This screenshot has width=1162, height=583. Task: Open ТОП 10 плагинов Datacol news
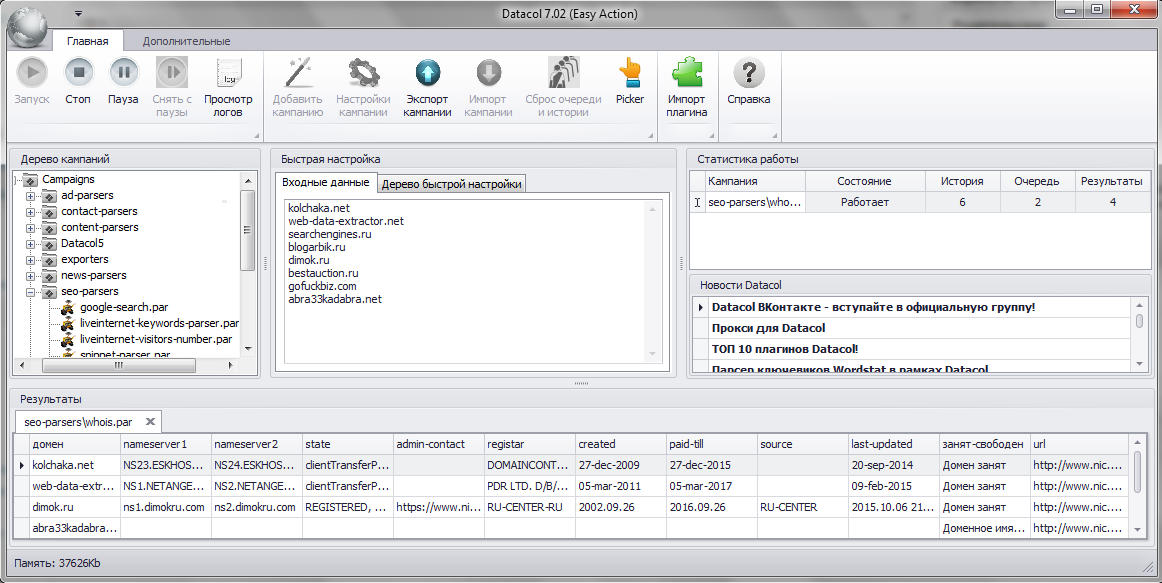tap(784, 349)
